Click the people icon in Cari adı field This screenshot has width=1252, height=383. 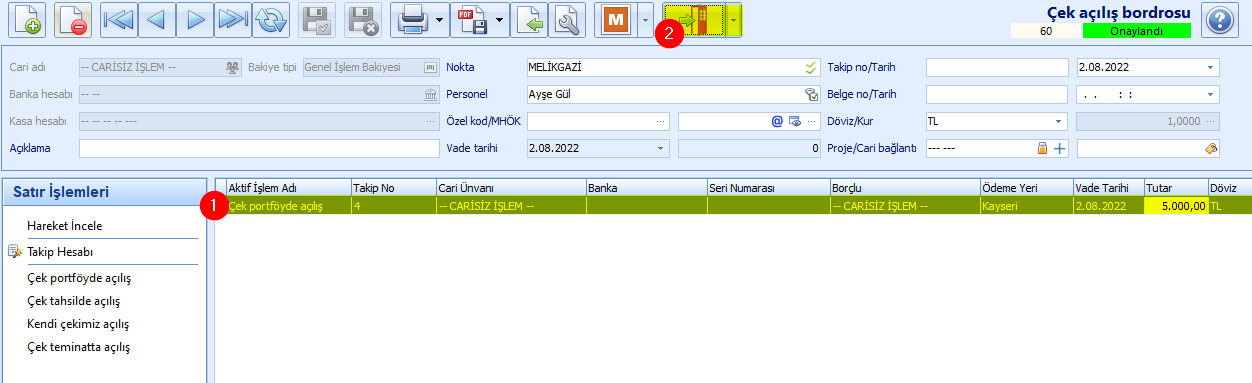tap(233, 67)
